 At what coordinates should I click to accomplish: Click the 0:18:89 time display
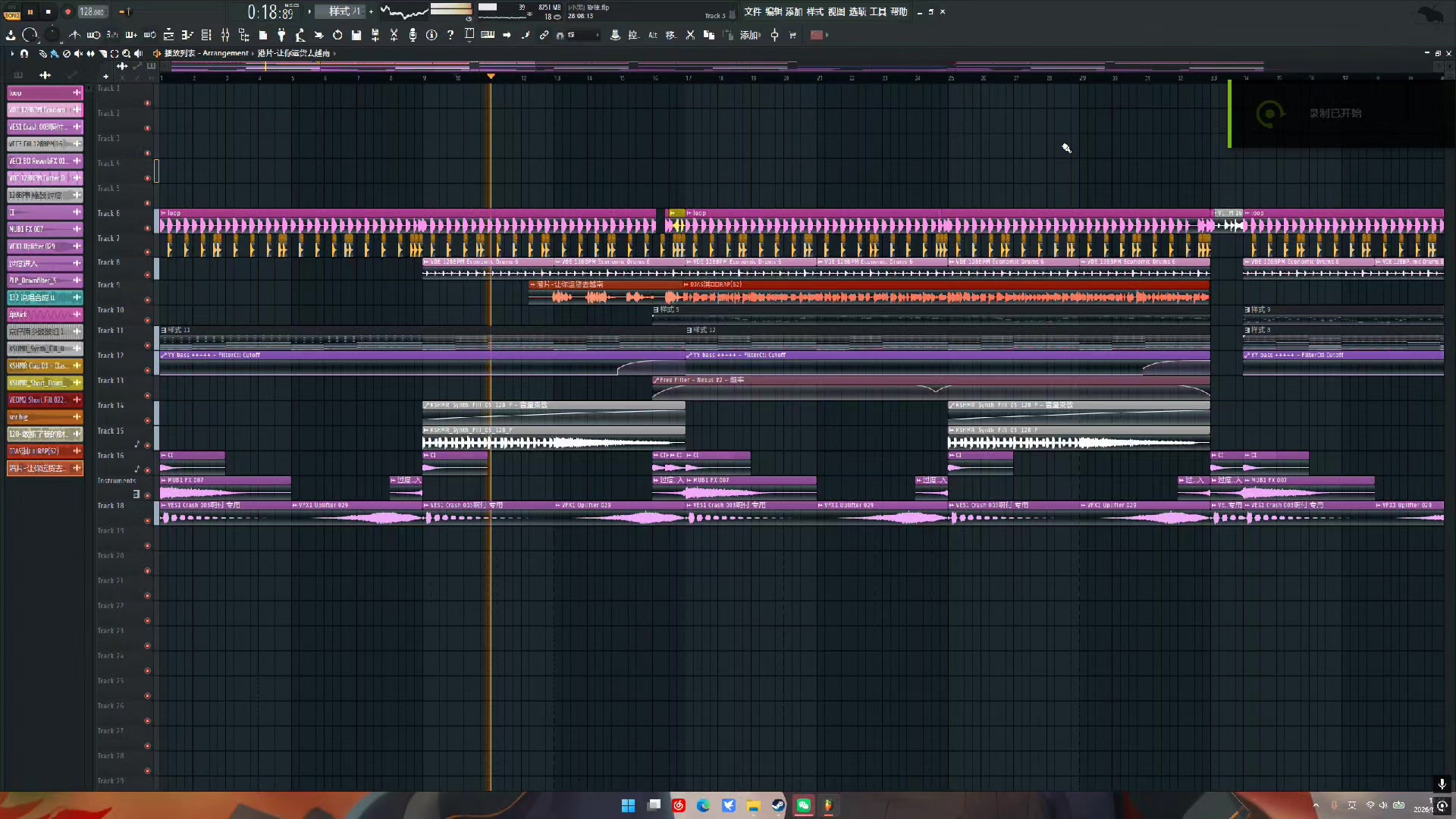coord(271,12)
